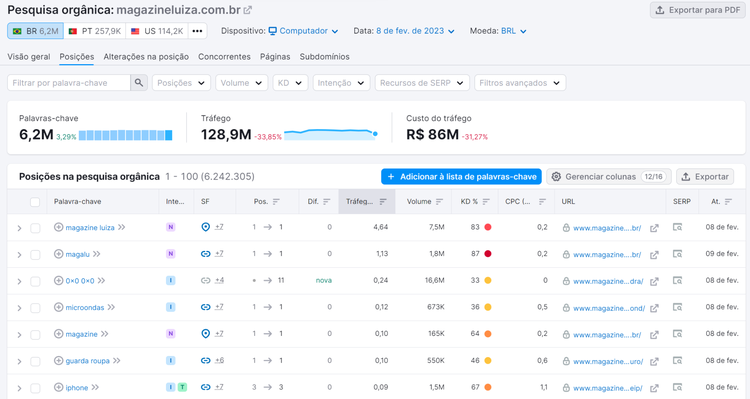
Task: Sort by Tráfego column icon
Action: tap(383, 201)
